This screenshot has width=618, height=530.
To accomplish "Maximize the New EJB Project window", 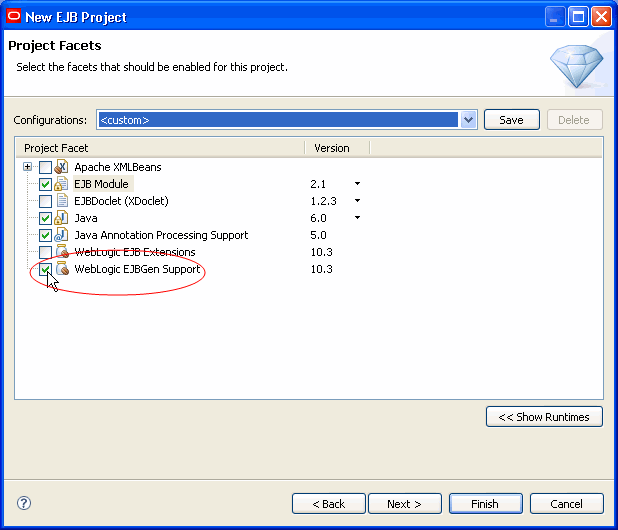I will click(578, 17).
